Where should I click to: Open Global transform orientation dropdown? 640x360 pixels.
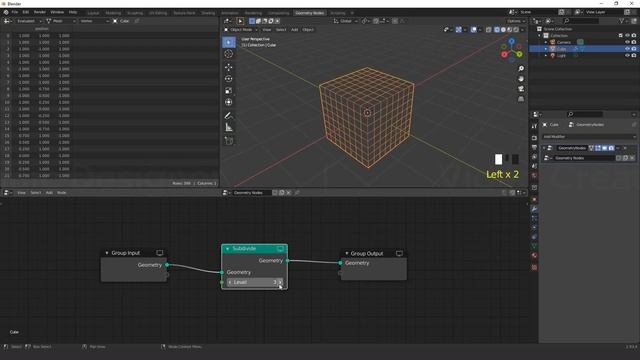point(345,21)
